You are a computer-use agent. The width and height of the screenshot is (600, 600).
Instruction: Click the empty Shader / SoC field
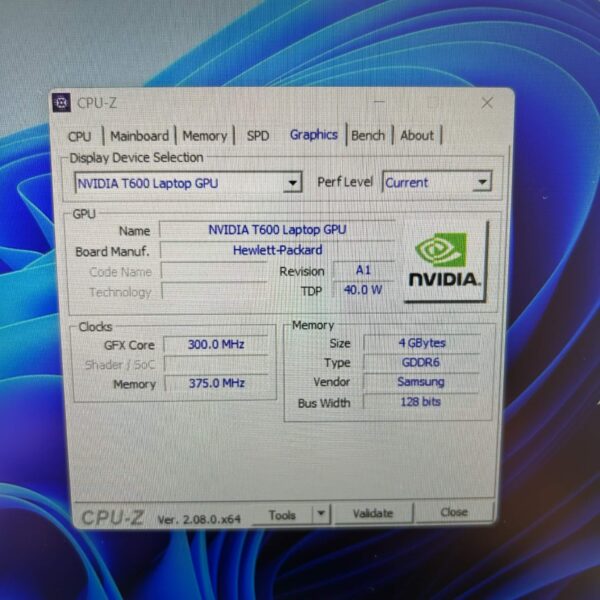(217, 364)
